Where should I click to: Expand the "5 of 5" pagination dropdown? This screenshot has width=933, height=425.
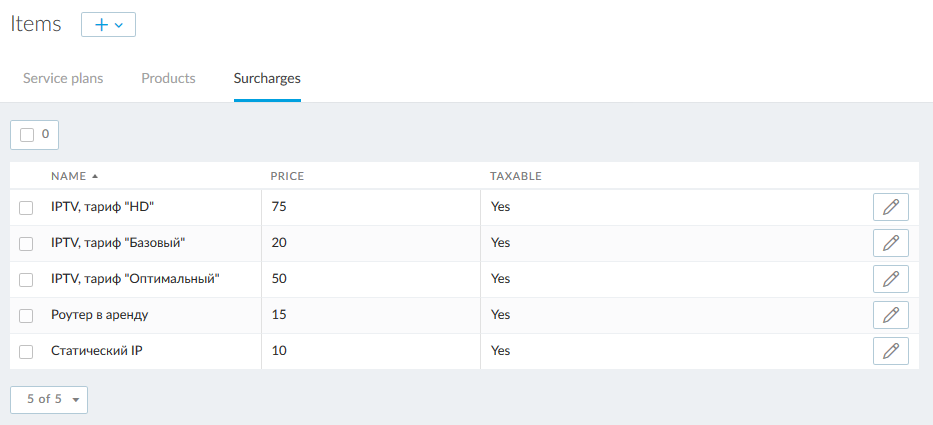49,399
